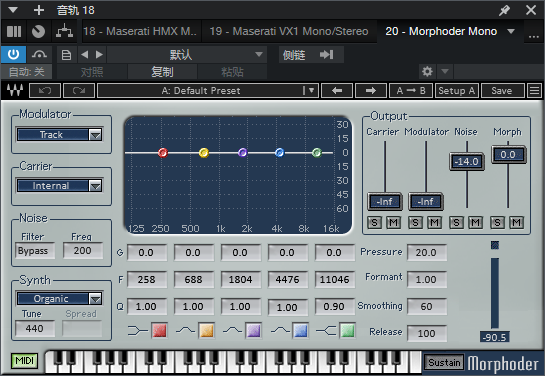545x376 pixels.
Task: Show the routing diagram icon
Action: (64, 31)
